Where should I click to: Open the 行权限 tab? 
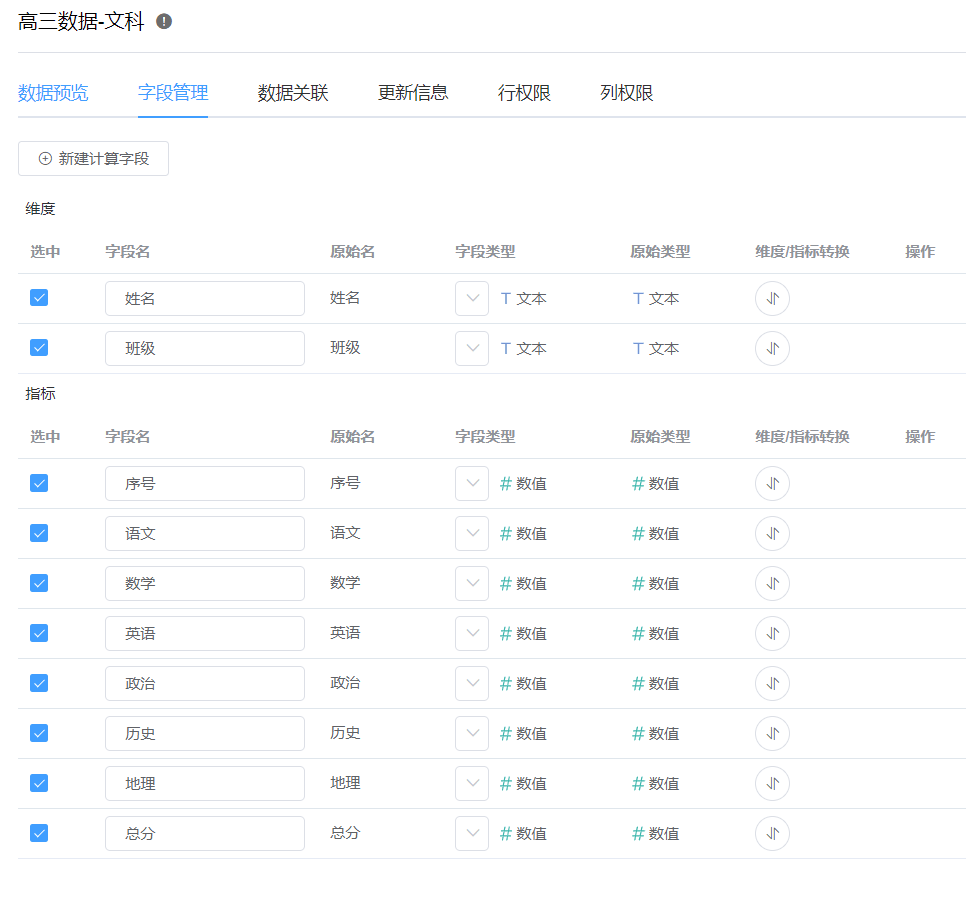524,92
